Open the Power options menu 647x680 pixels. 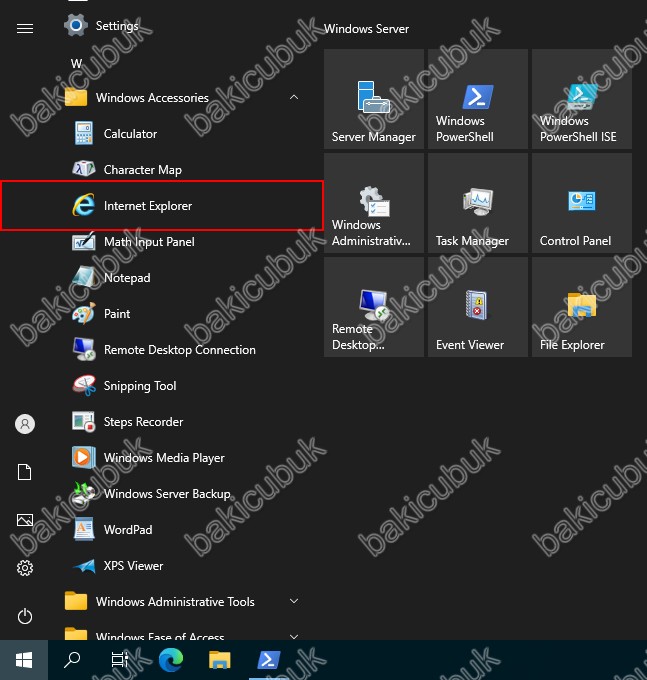25,616
